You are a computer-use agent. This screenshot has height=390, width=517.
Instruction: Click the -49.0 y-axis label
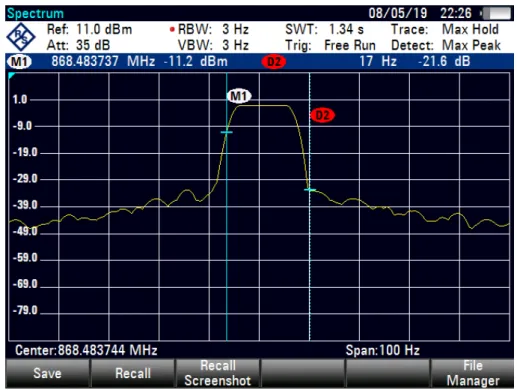[25, 231]
